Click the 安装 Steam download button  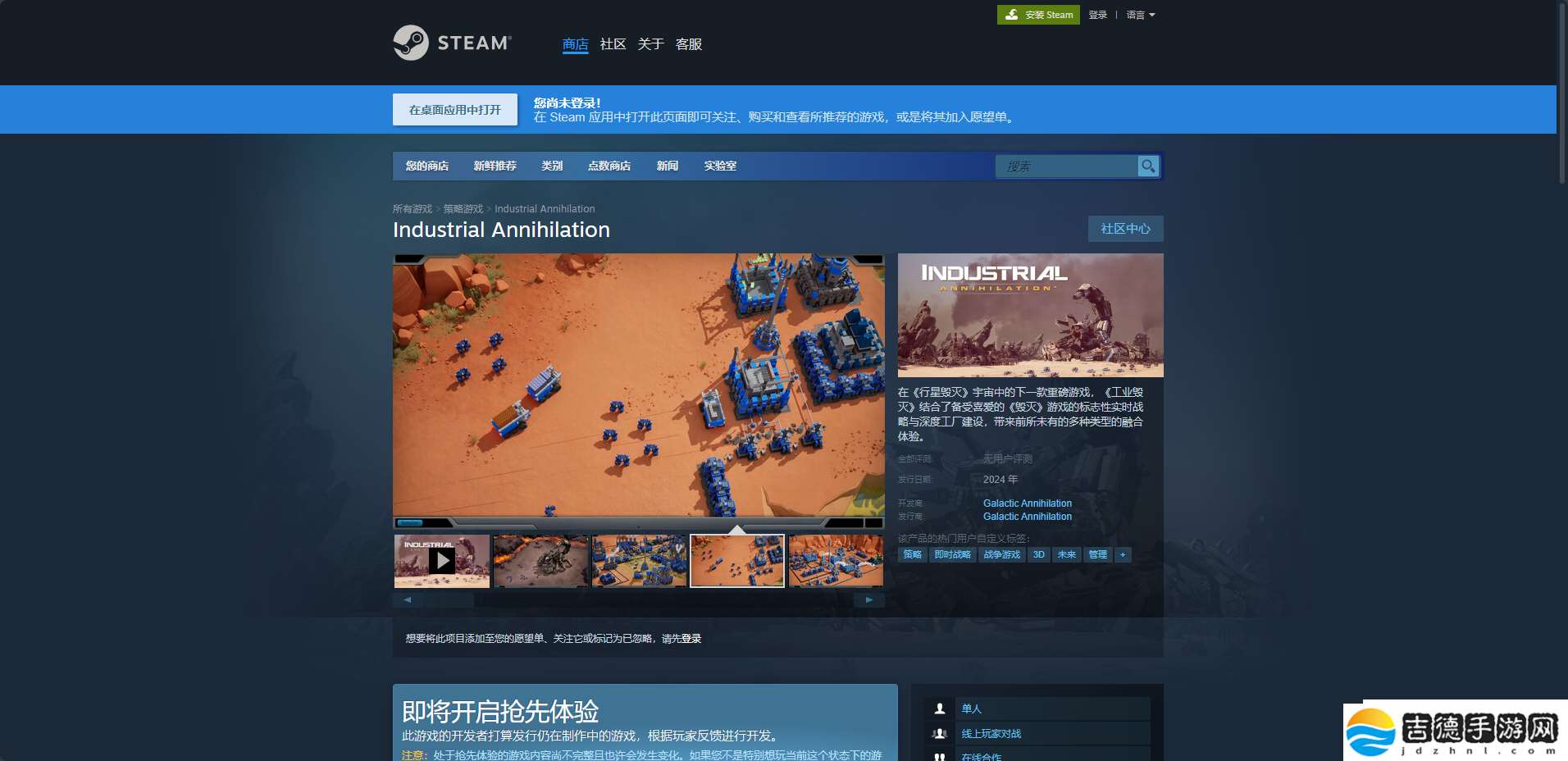click(1038, 15)
